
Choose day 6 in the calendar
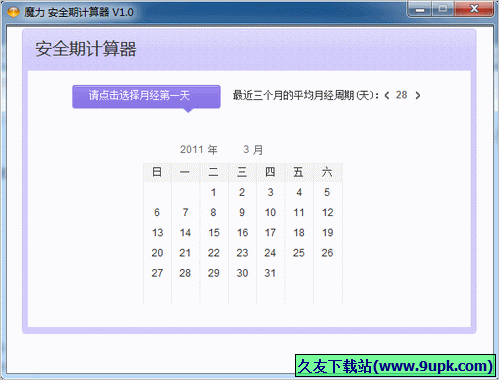click(157, 212)
